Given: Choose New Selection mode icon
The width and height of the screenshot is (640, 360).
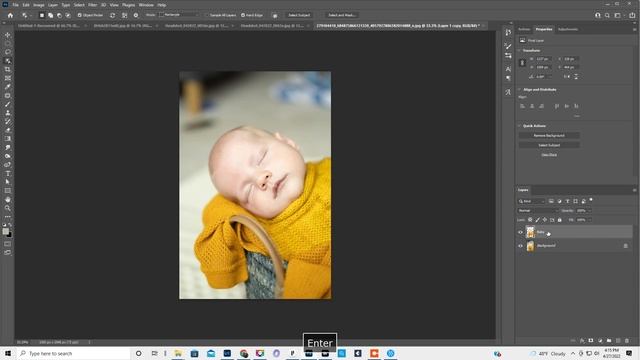Looking at the screenshot, I should (x=42, y=15).
